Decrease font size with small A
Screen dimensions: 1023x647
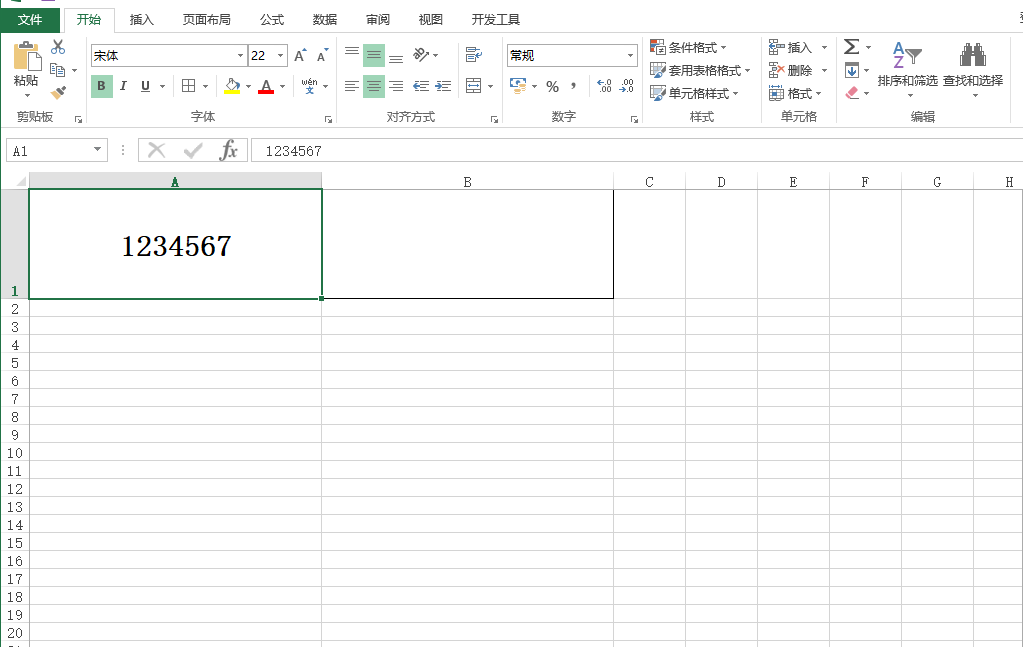tap(322, 55)
